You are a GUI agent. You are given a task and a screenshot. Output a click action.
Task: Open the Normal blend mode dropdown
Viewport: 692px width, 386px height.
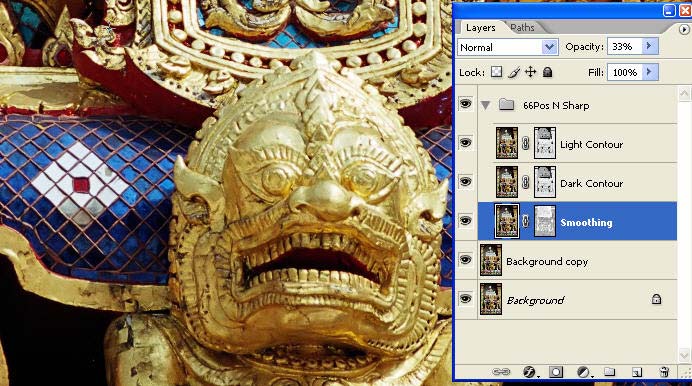pyautogui.click(x=508, y=47)
